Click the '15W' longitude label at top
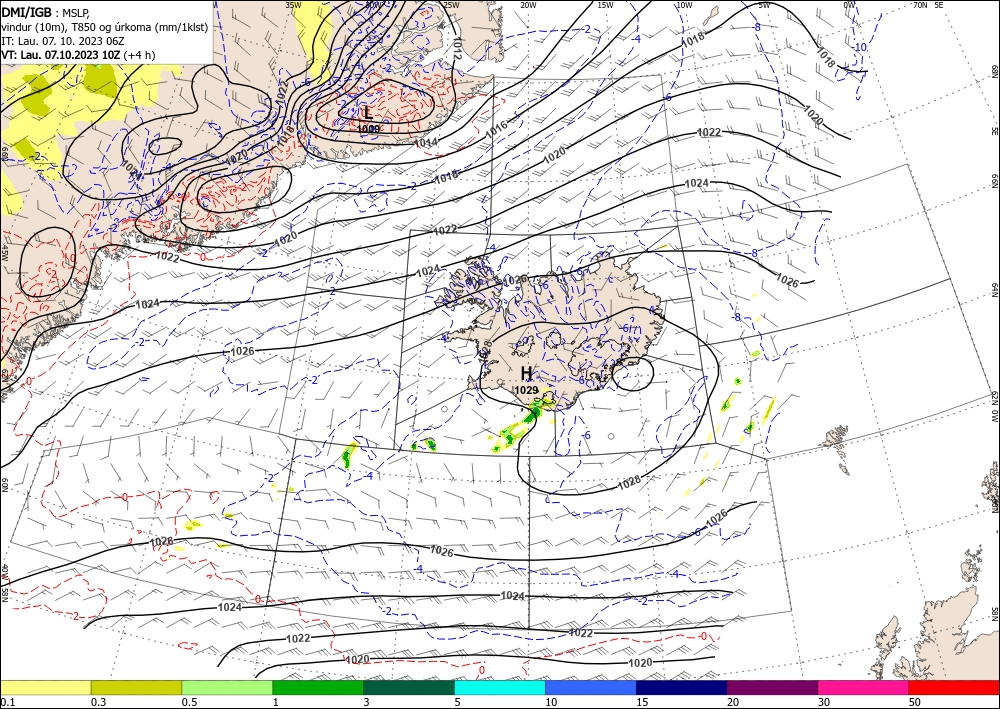 [x=605, y=5]
